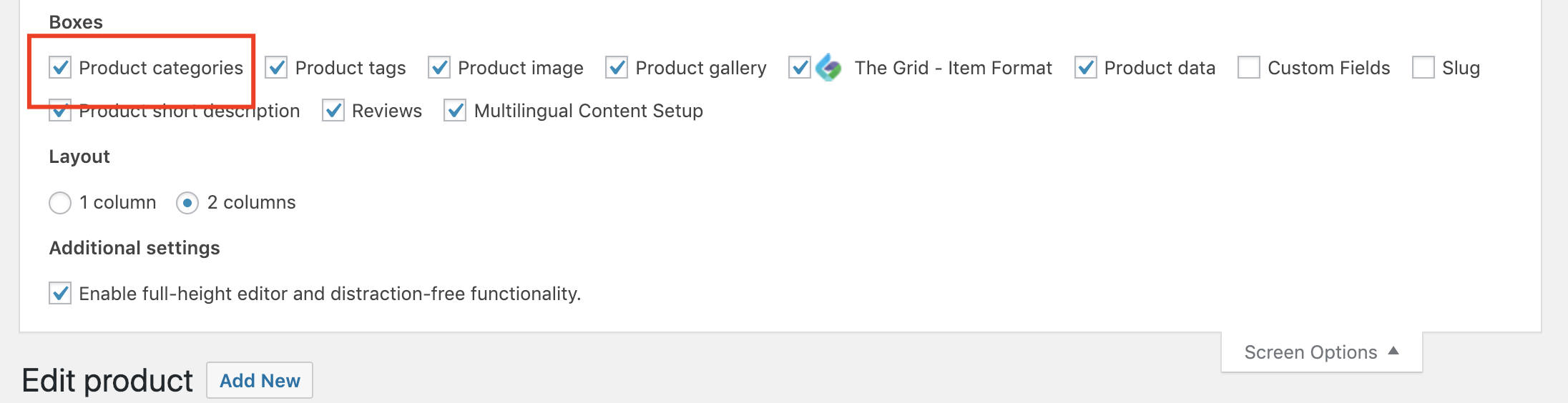Screen dimensions: 1568x403
Task: Uncheck the Product data checkbox
Action: pos(1086,68)
